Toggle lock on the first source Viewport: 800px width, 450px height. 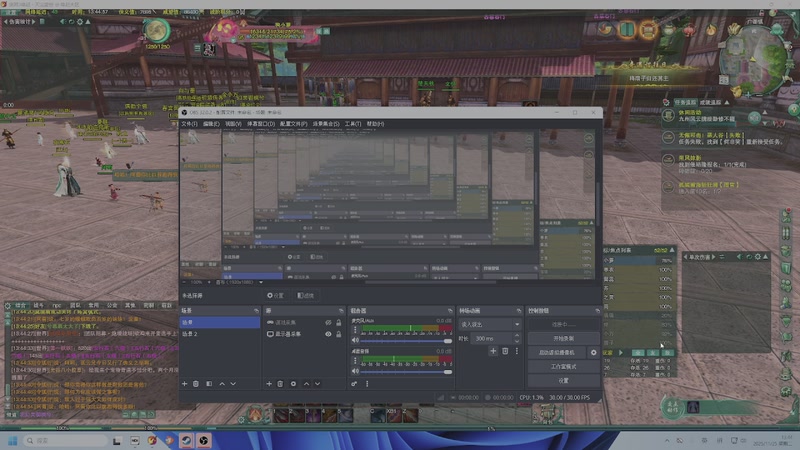pyautogui.click(x=338, y=322)
